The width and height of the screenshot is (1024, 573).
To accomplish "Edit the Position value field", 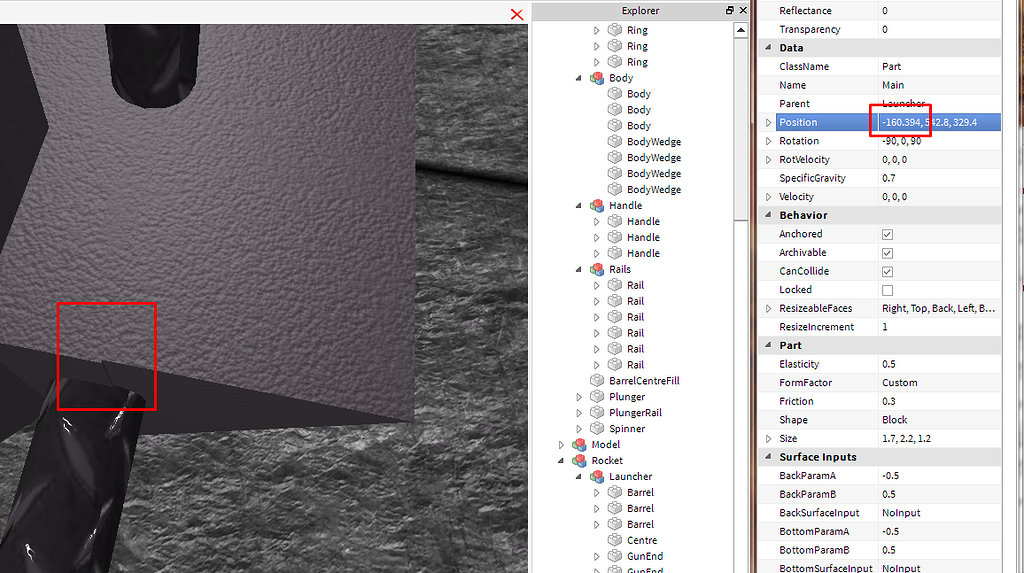I will coord(940,122).
